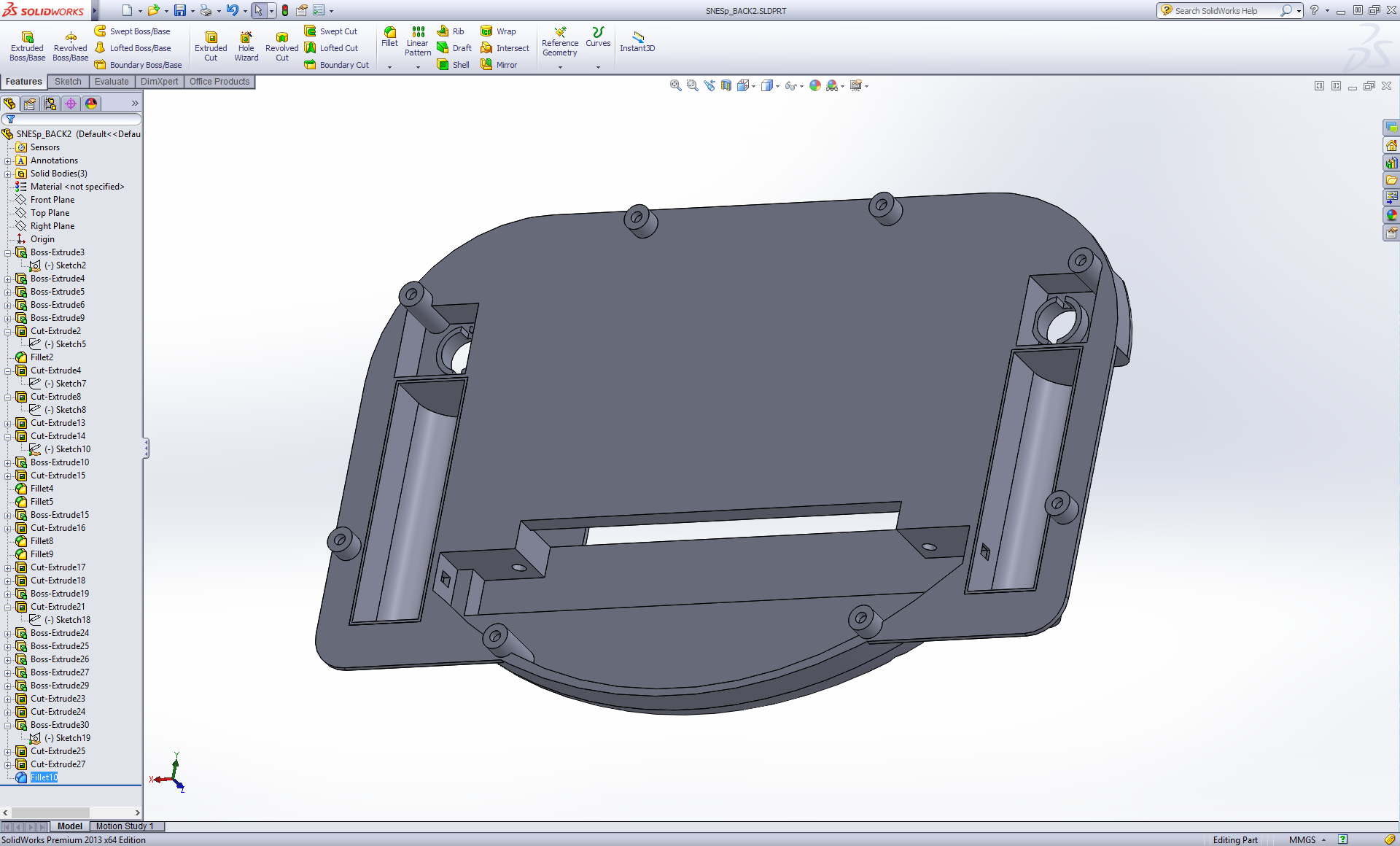
Task: Select Cut-Extrude27 in the tree
Action: [58, 764]
